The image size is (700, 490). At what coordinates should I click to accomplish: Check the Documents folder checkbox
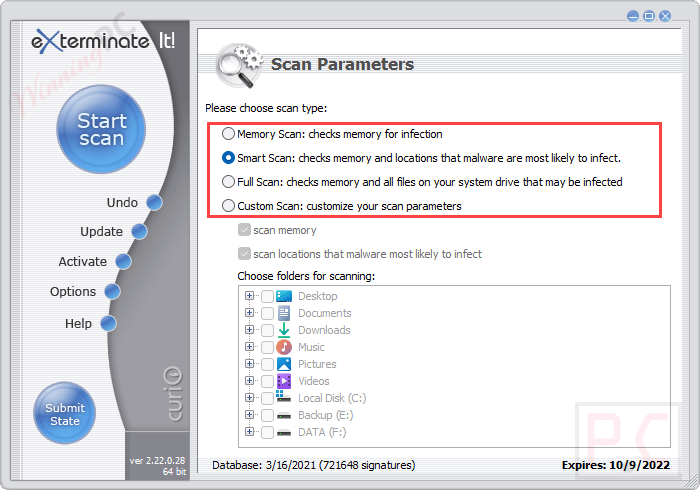click(x=267, y=313)
